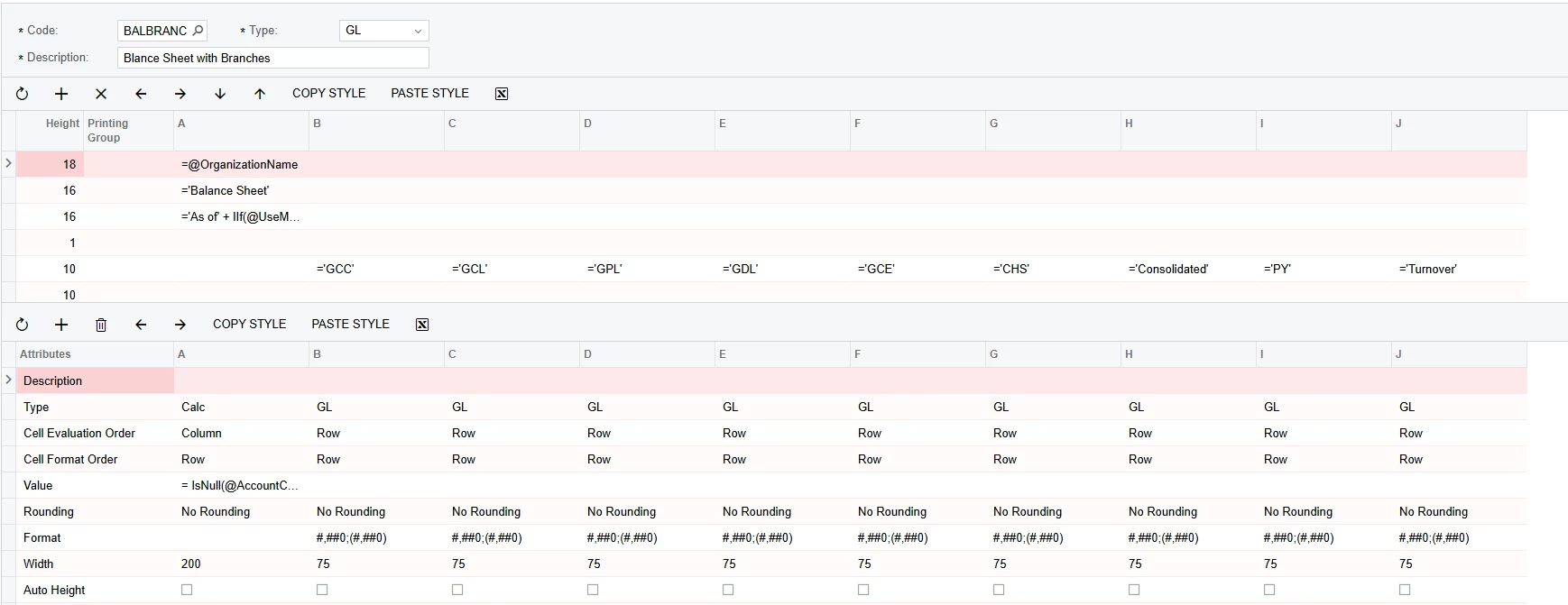Toggle Auto Height checkbox for column F
1568x605 pixels.
863,590
